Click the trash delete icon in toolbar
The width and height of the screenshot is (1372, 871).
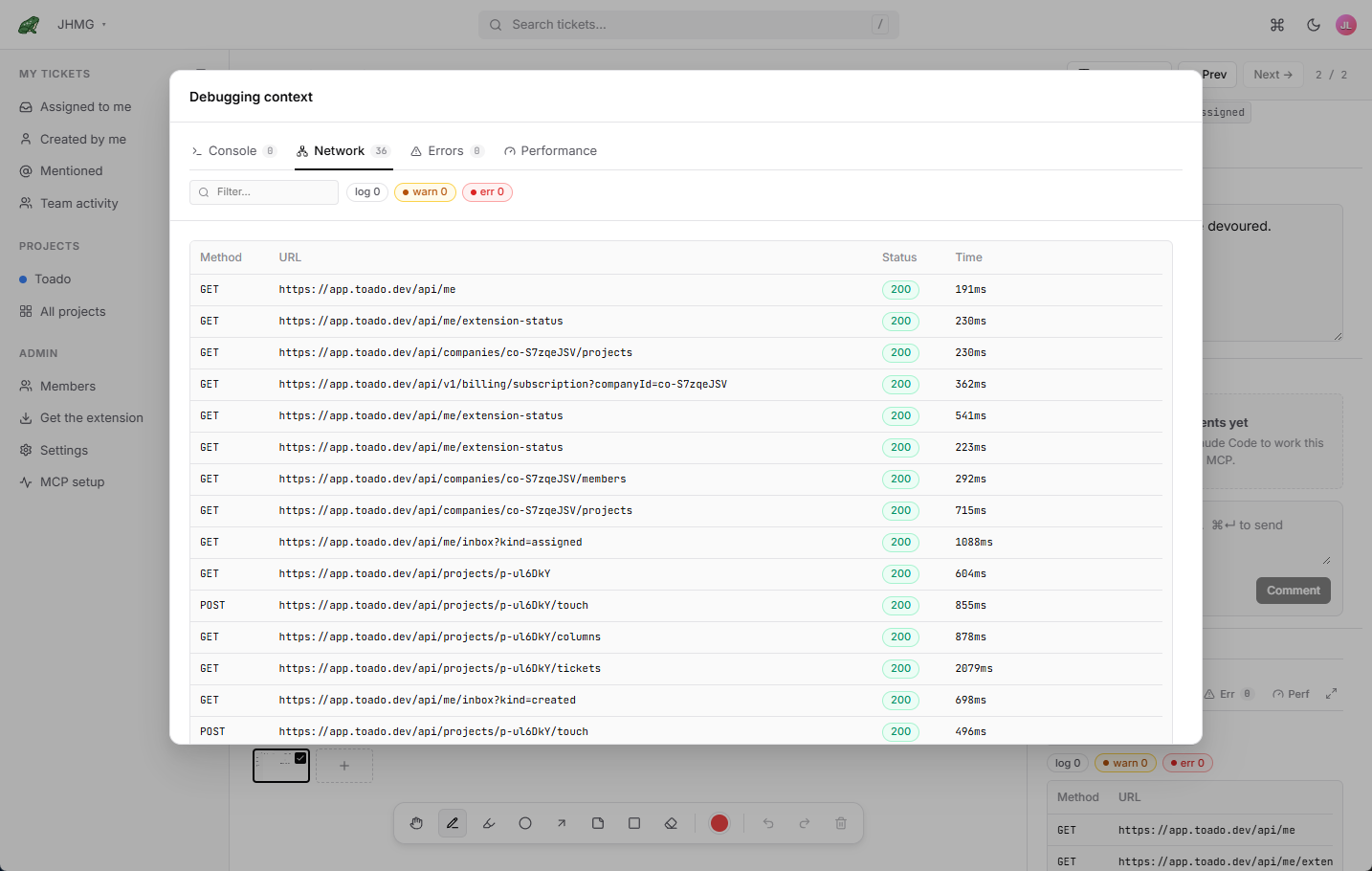[x=841, y=823]
